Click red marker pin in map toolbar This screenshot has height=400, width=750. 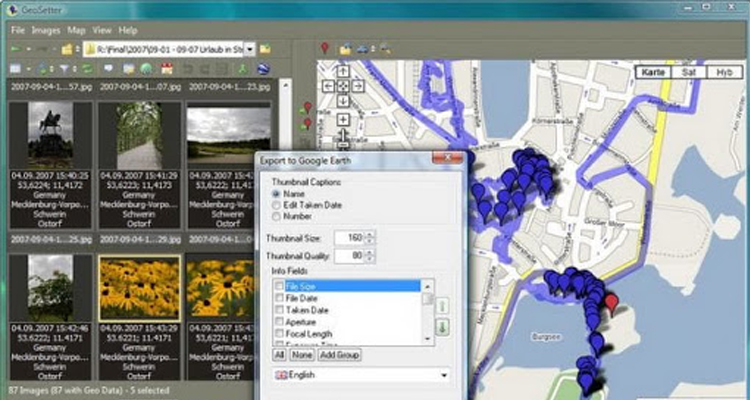coord(325,48)
